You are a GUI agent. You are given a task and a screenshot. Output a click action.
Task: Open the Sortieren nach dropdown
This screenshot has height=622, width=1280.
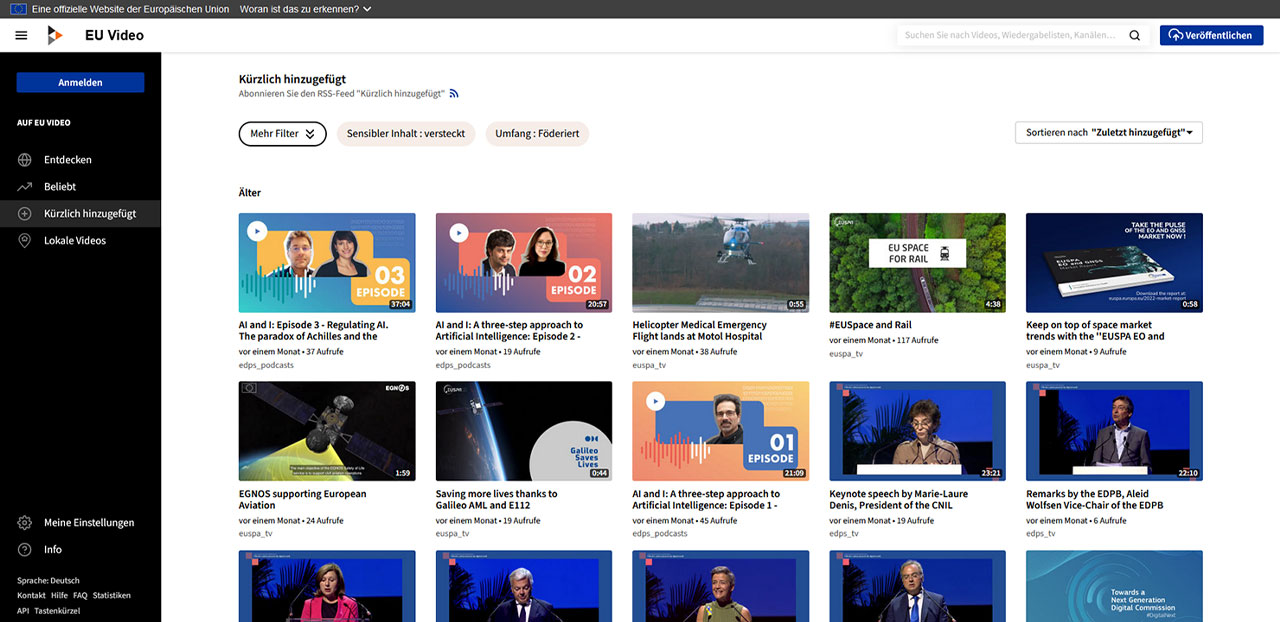coord(1108,133)
